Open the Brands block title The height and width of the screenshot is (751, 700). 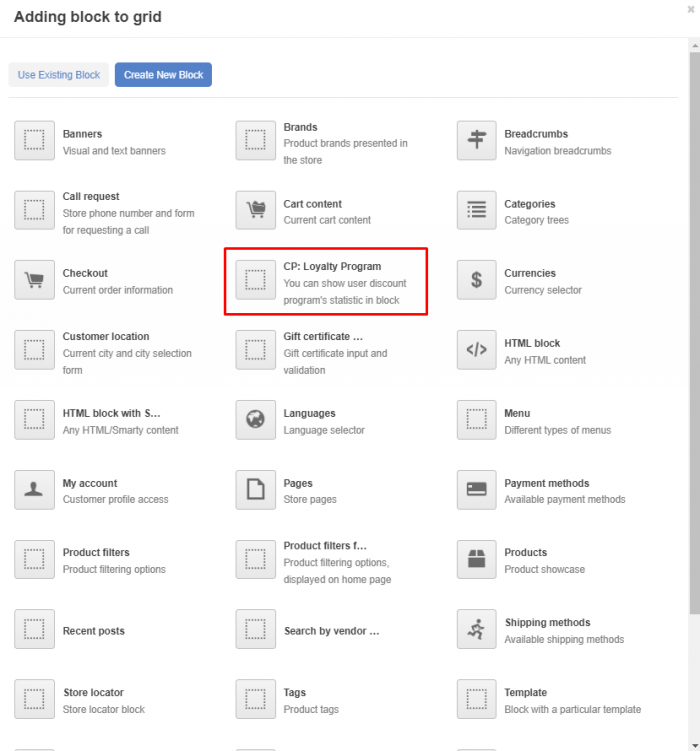point(300,127)
